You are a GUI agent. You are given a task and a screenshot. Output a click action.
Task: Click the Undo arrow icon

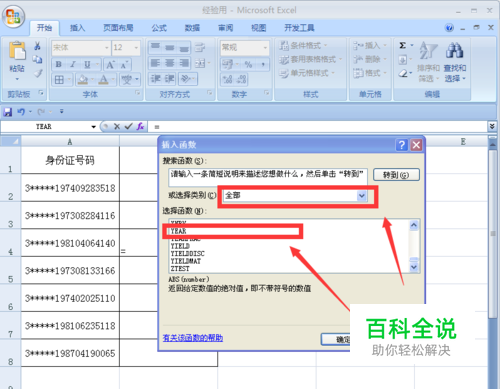click(x=21, y=112)
